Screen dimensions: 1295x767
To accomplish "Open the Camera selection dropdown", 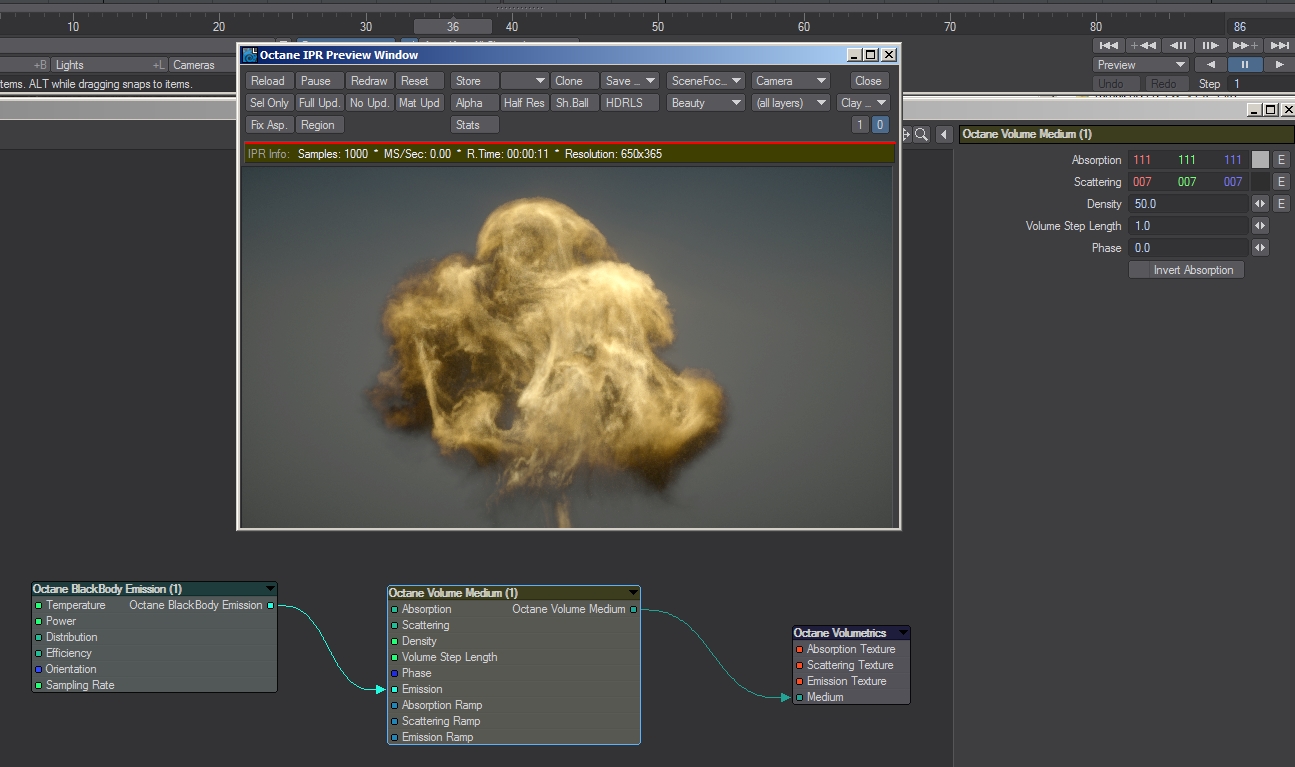I will [790, 81].
